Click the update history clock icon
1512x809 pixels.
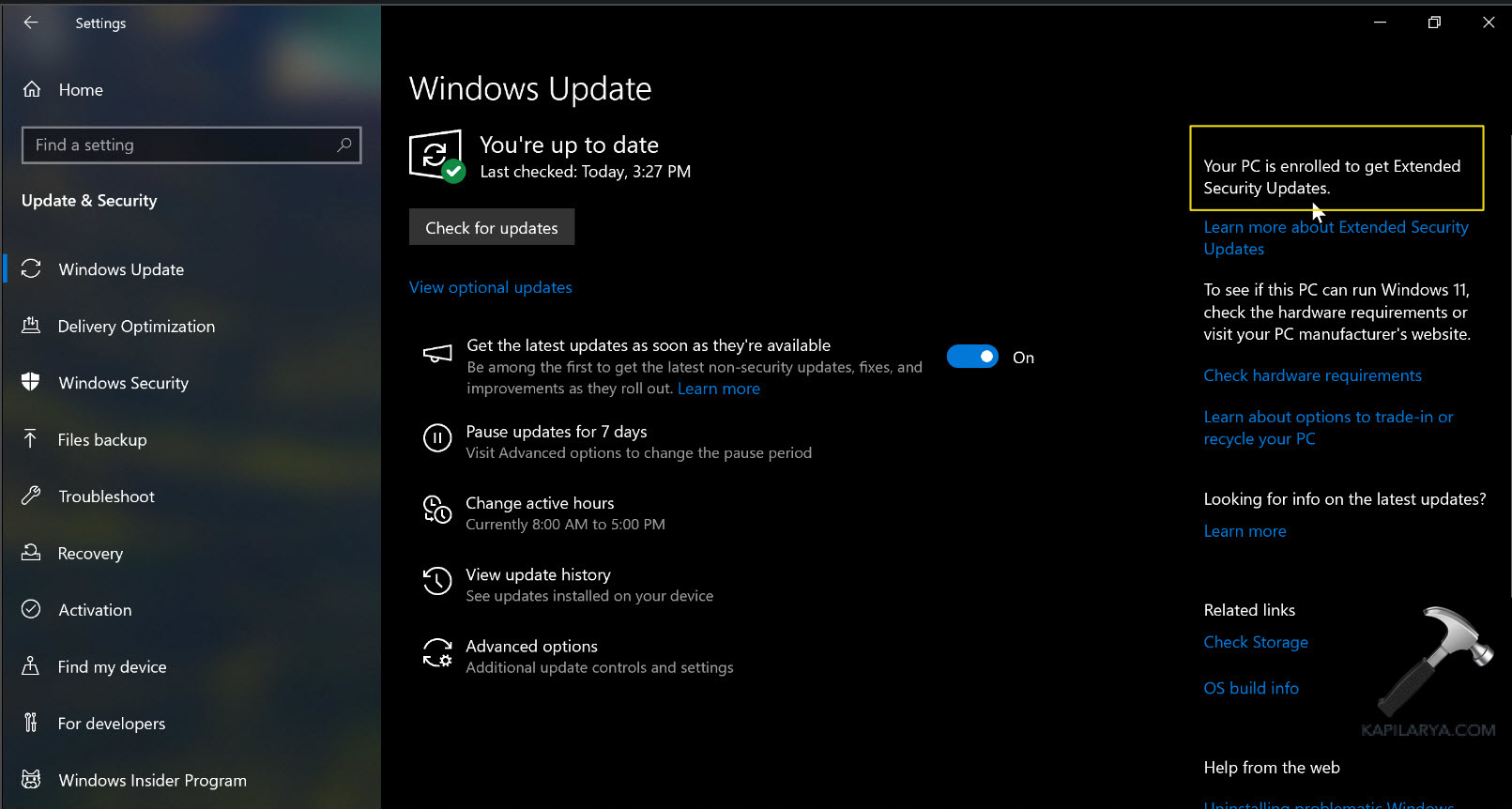coord(437,581)
